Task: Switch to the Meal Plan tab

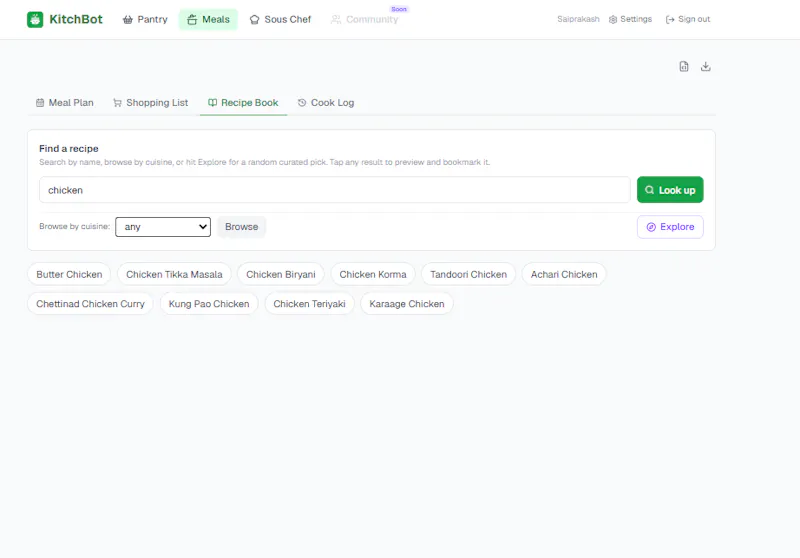Action: tap(65, 103)
